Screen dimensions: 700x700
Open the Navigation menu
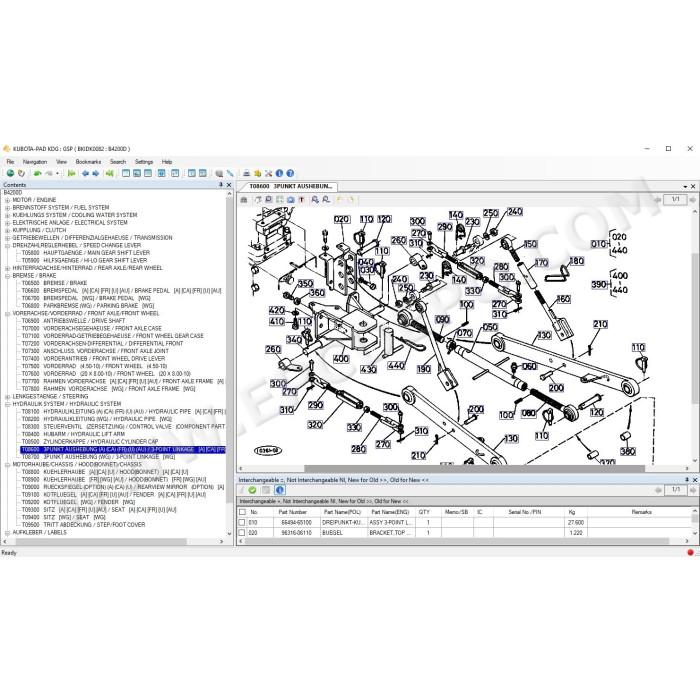(x=35, y=162)
